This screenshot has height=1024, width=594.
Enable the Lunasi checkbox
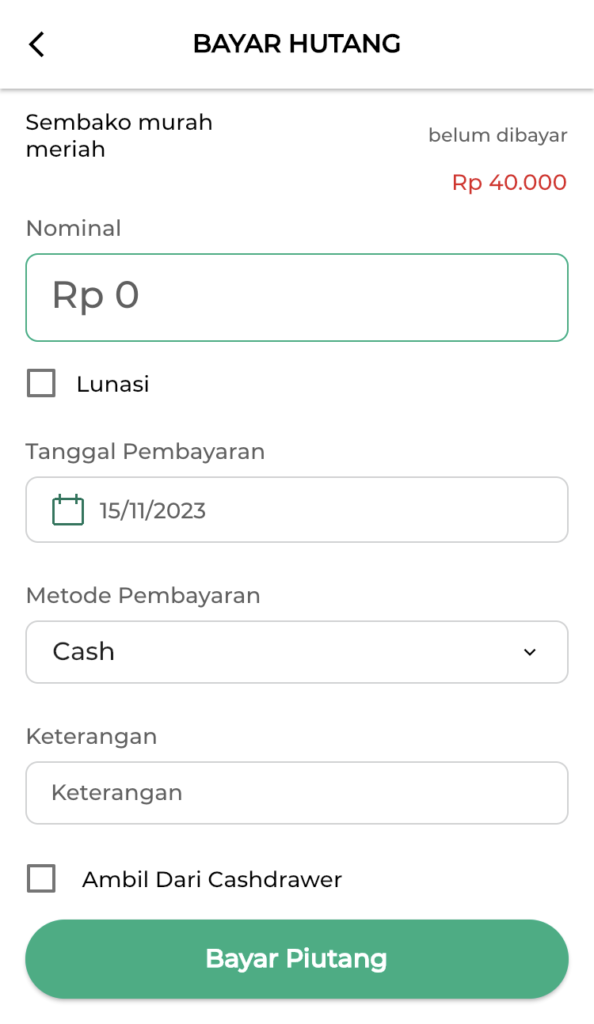pos(40,383)
